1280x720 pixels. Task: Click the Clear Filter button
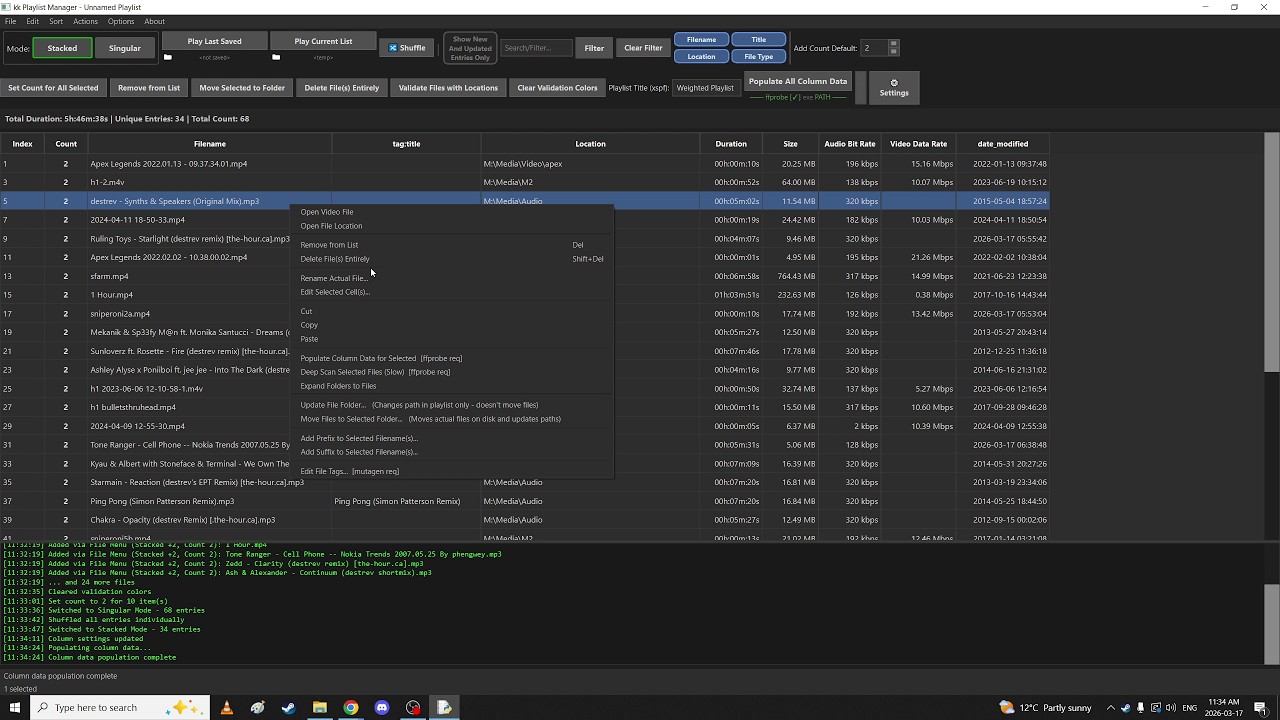pos(643,48)
